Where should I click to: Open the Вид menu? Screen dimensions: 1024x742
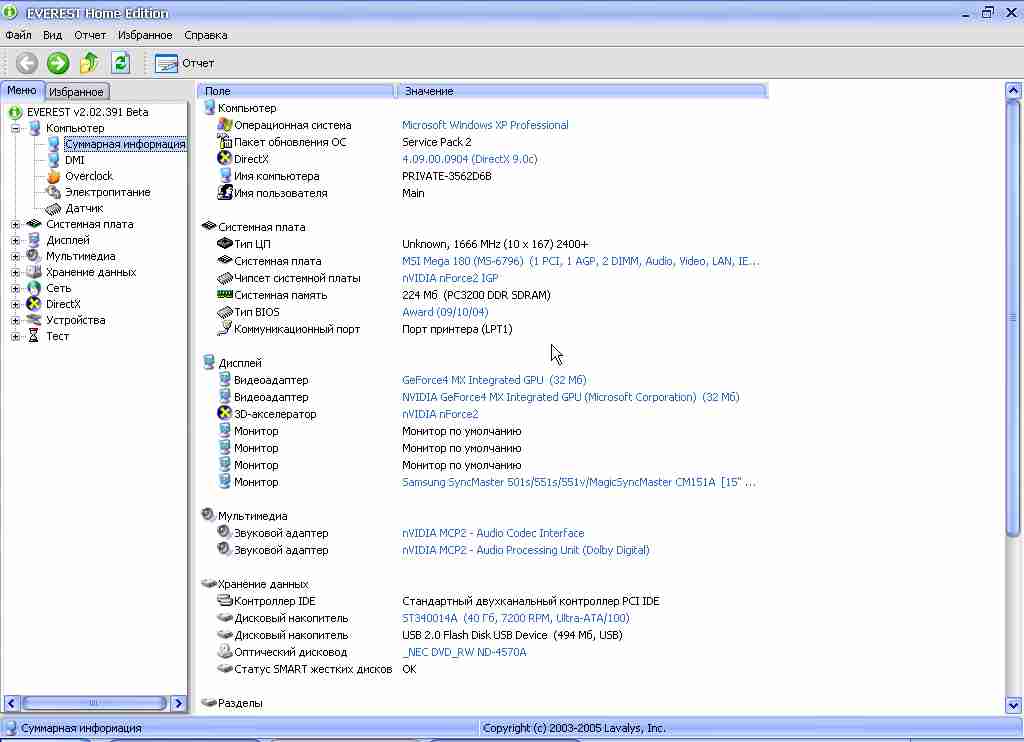click(52, 35)
